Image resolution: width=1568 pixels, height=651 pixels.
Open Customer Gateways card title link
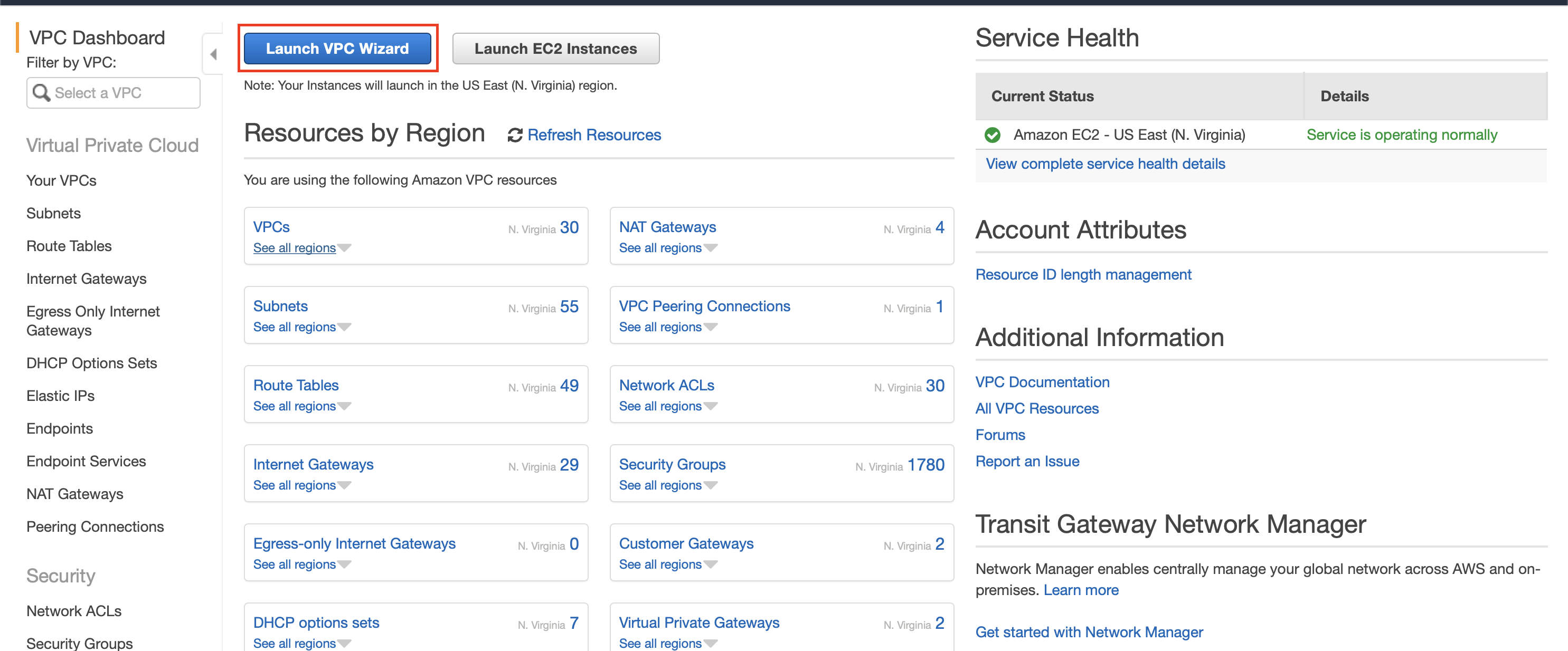click(x=686, y=543)
